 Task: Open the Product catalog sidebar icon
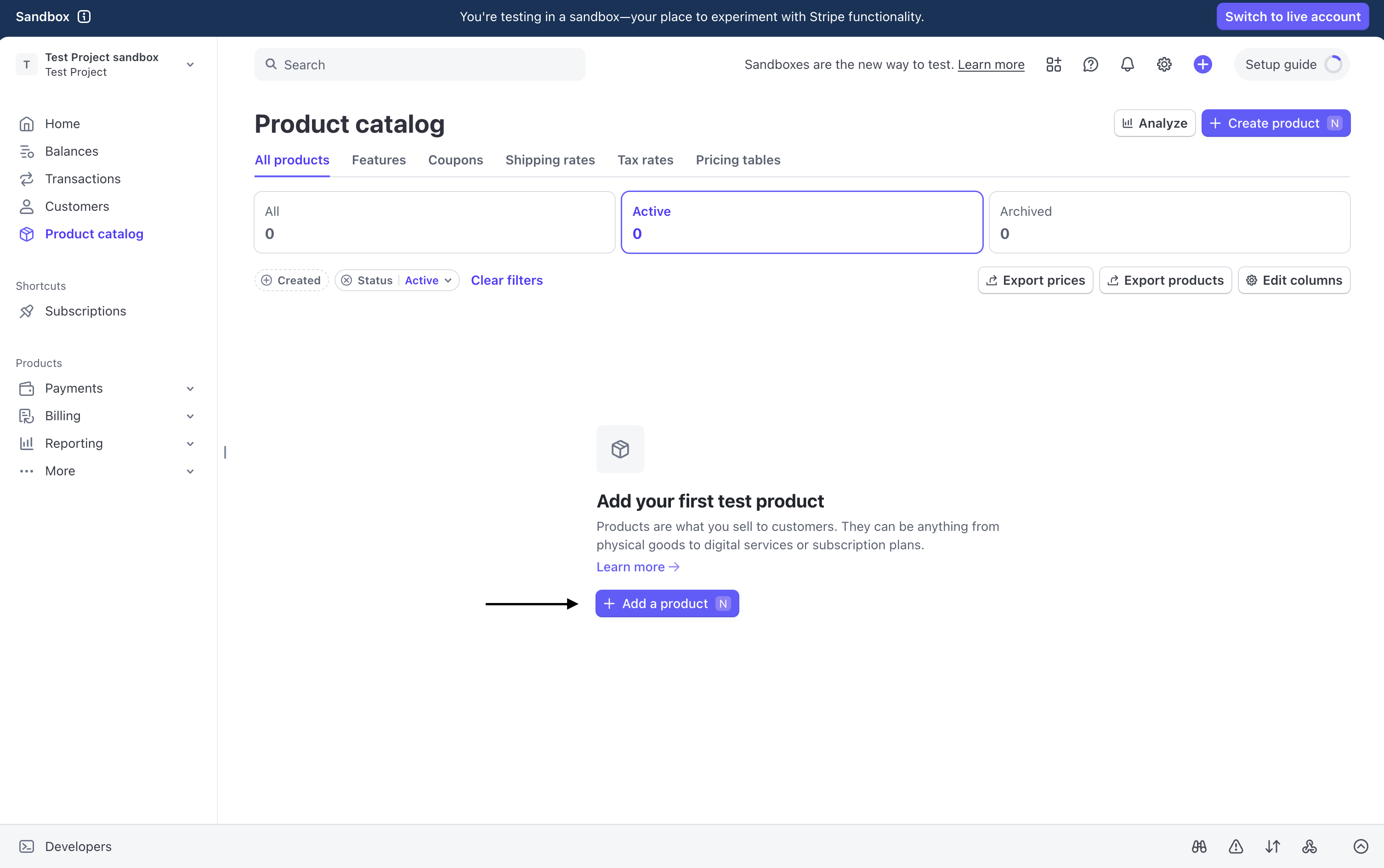27,234
